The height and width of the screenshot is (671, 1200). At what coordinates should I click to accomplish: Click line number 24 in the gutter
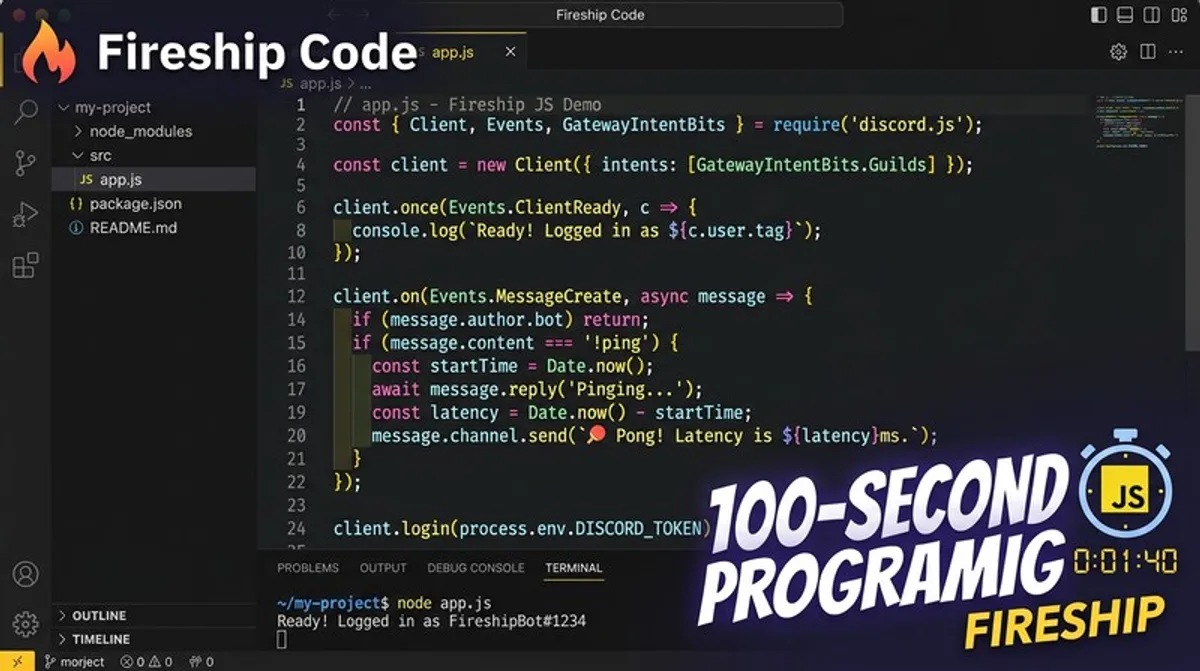click(x=296, y=528)
